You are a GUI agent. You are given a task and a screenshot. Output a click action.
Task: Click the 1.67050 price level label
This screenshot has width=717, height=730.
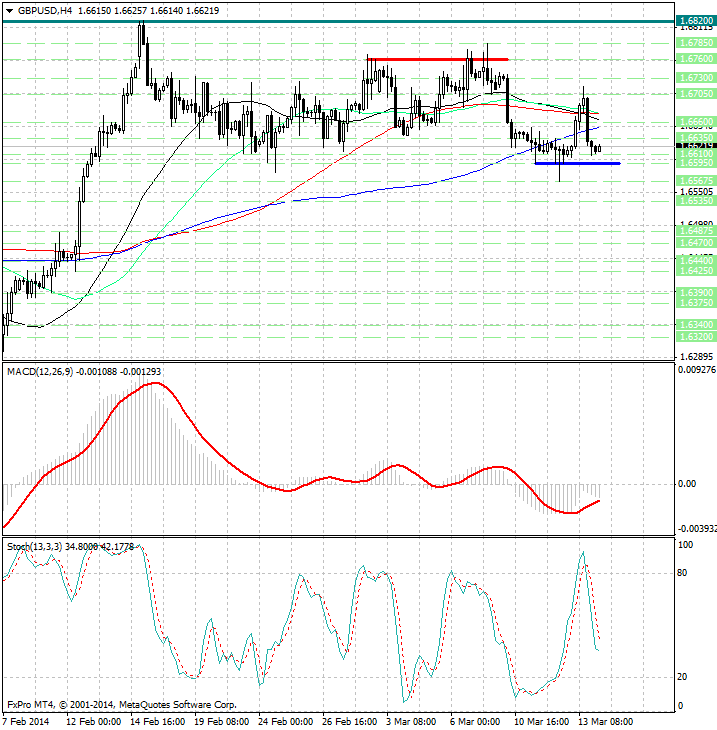click(x=696, y=94)
